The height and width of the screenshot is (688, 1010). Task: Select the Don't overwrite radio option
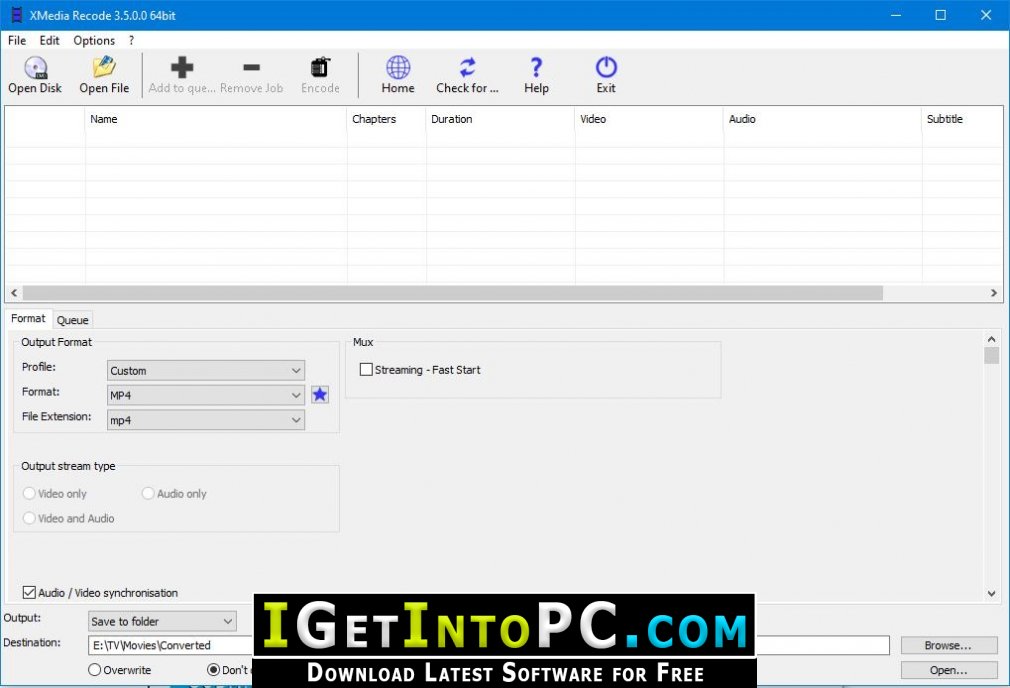click(x=213, y=670)
